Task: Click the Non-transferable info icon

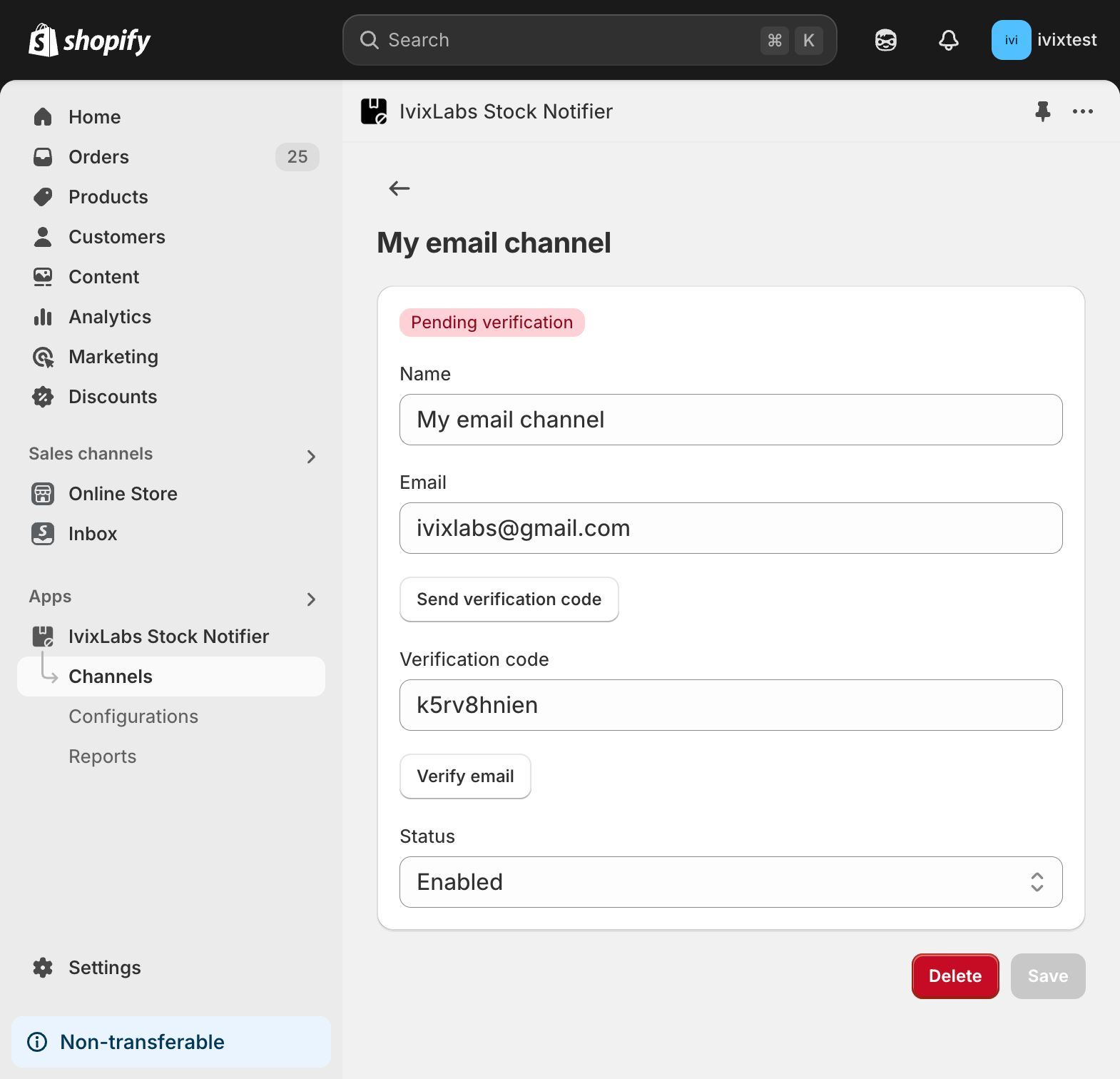Action: [37, 1042]
